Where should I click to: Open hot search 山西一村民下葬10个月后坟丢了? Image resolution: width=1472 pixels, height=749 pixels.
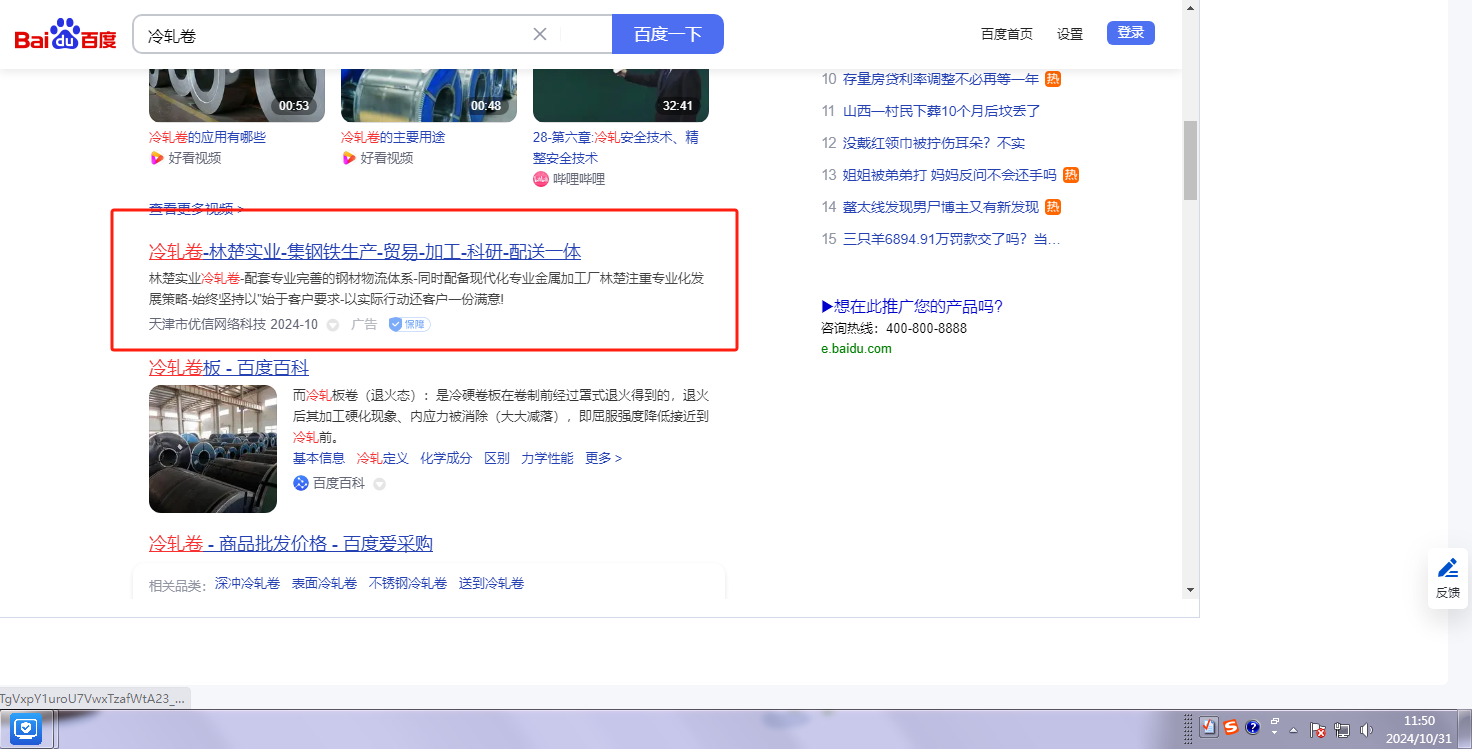coord(942,111)
